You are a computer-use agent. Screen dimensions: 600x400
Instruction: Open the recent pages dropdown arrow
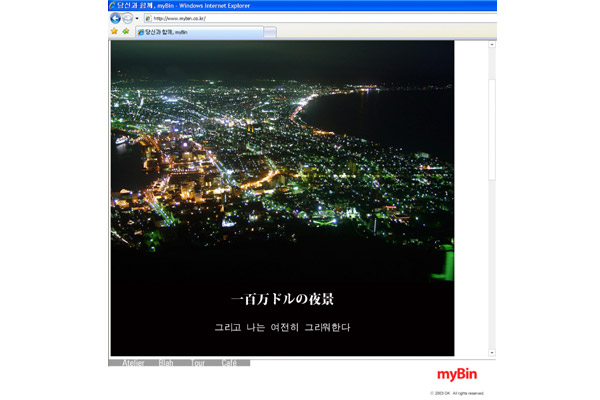click(x=137, y=18)
